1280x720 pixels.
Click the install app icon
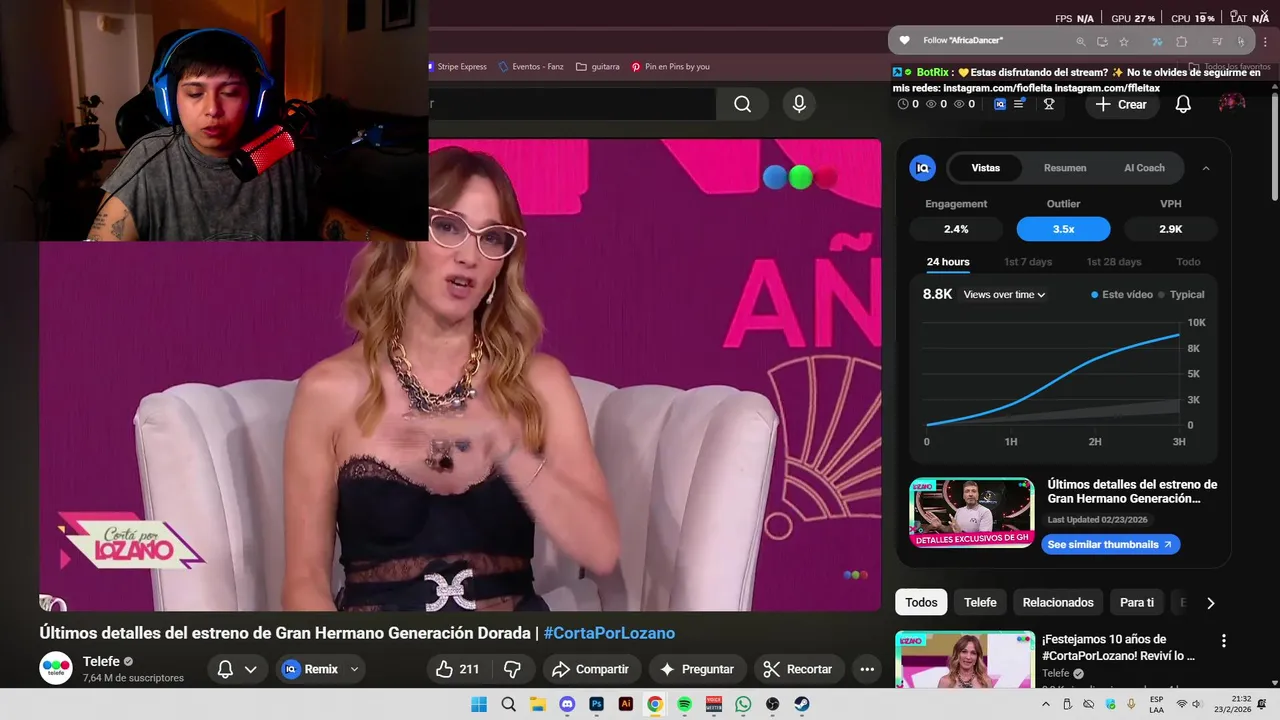(x=1102, y=41)
